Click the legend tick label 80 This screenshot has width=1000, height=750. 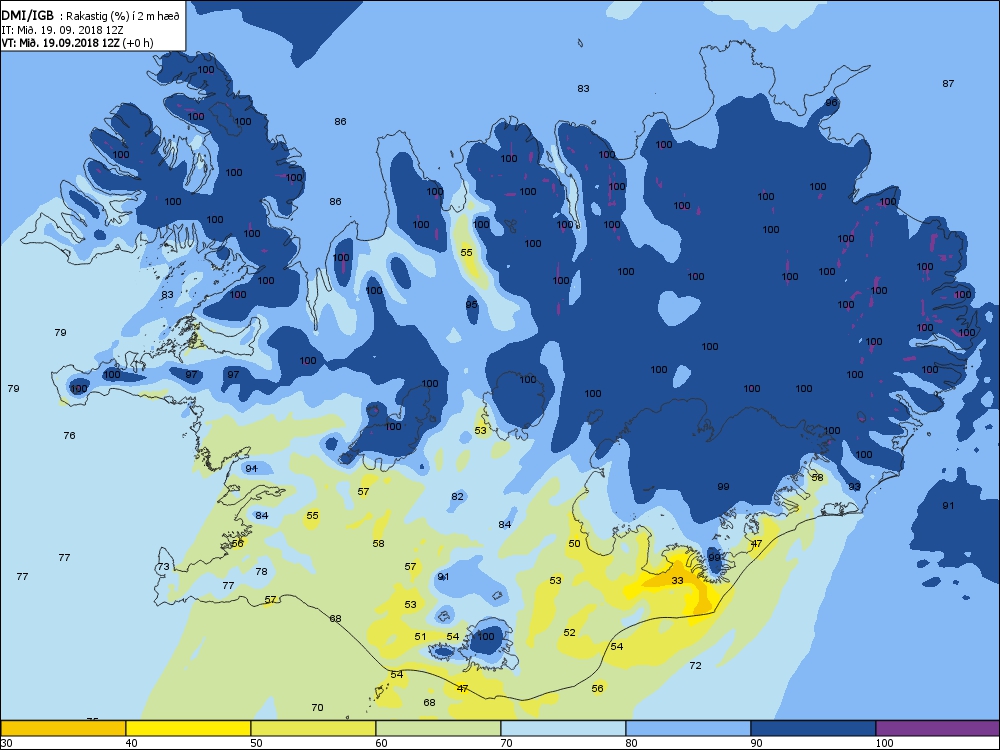coord(631,743)
